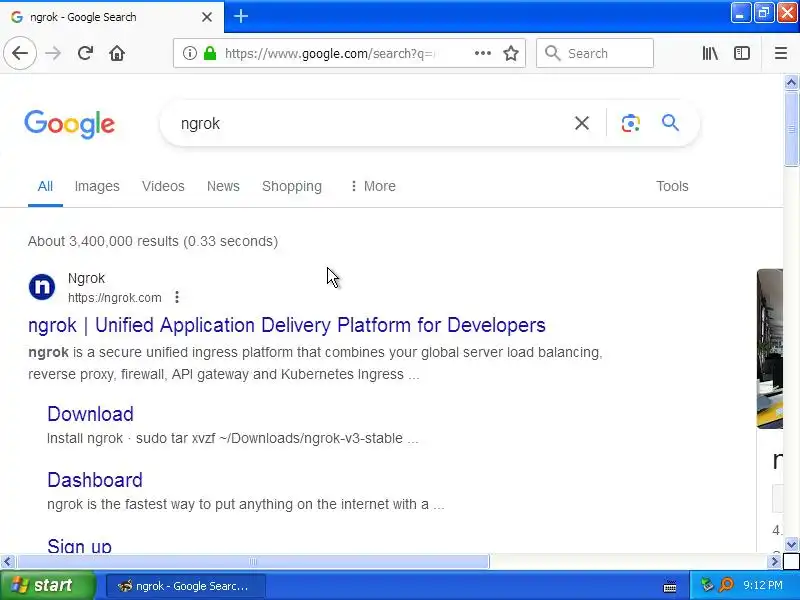The width and height of the screenshot is (800, 600).
Task: Click the About 3,400,000 results text
Action: coord(153,241)
